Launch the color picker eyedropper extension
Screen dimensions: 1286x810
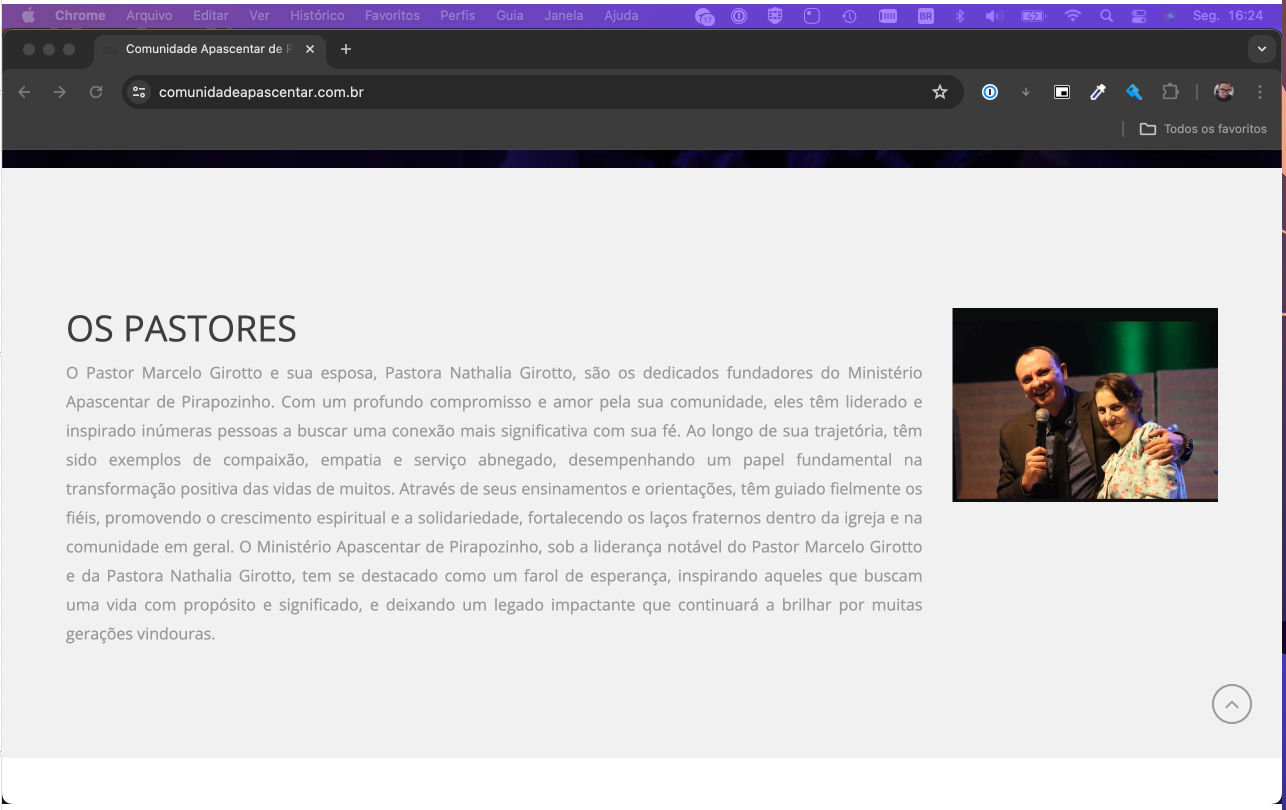click(1098, 92)
